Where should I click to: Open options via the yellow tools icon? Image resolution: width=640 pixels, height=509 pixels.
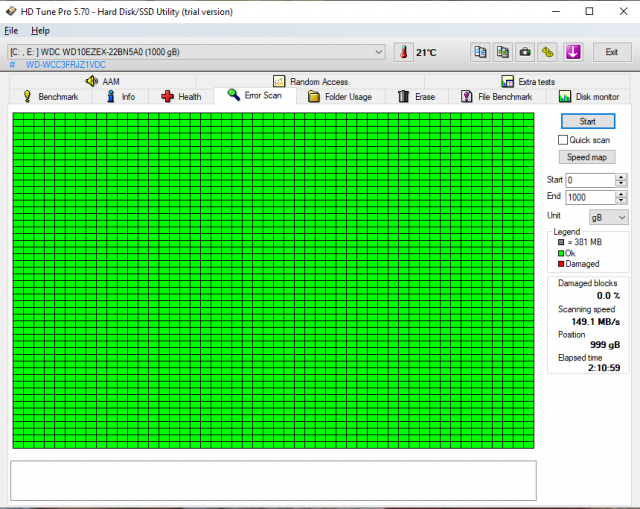547,52
